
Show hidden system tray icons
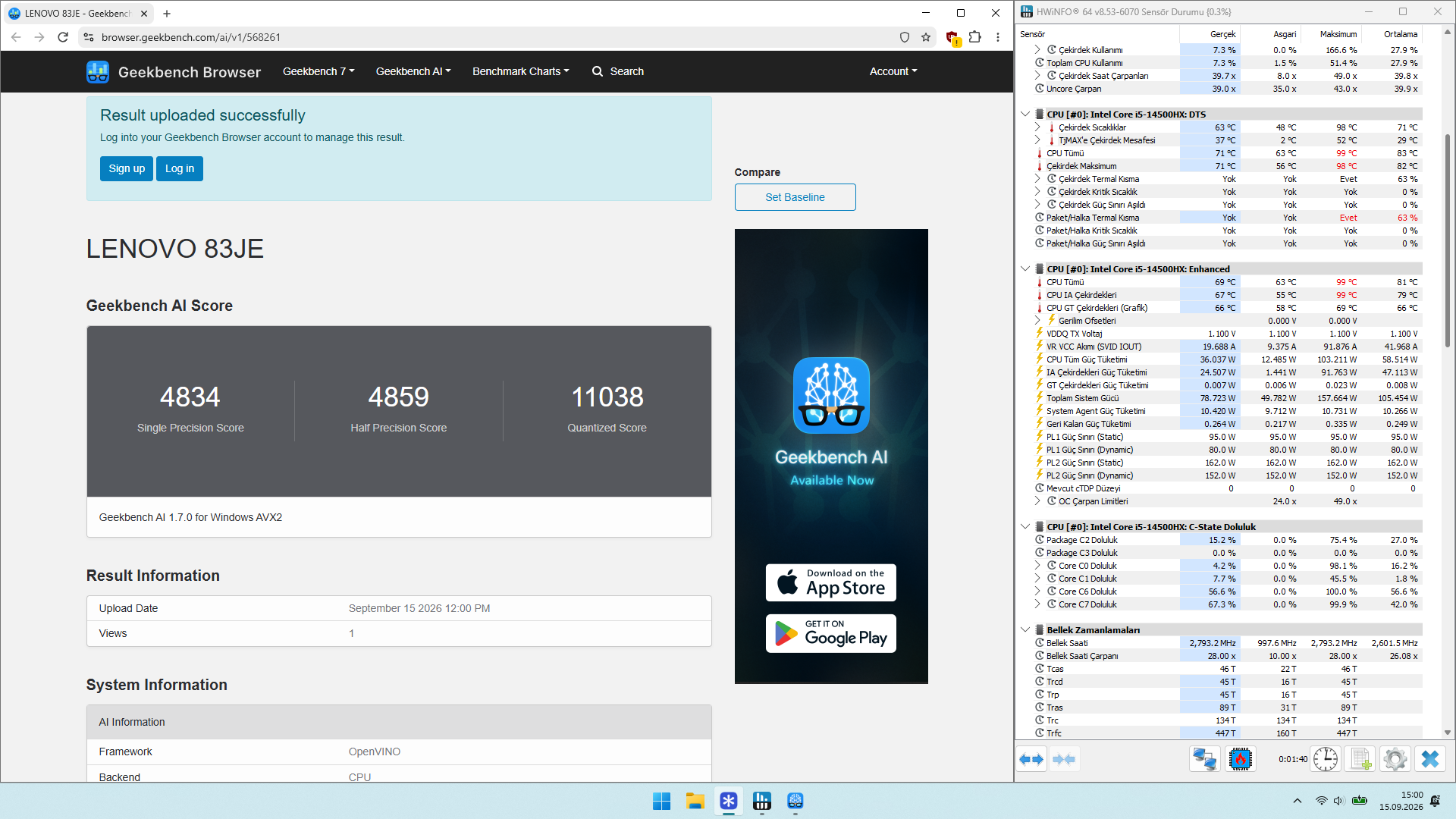click(x=1298, y=801)
